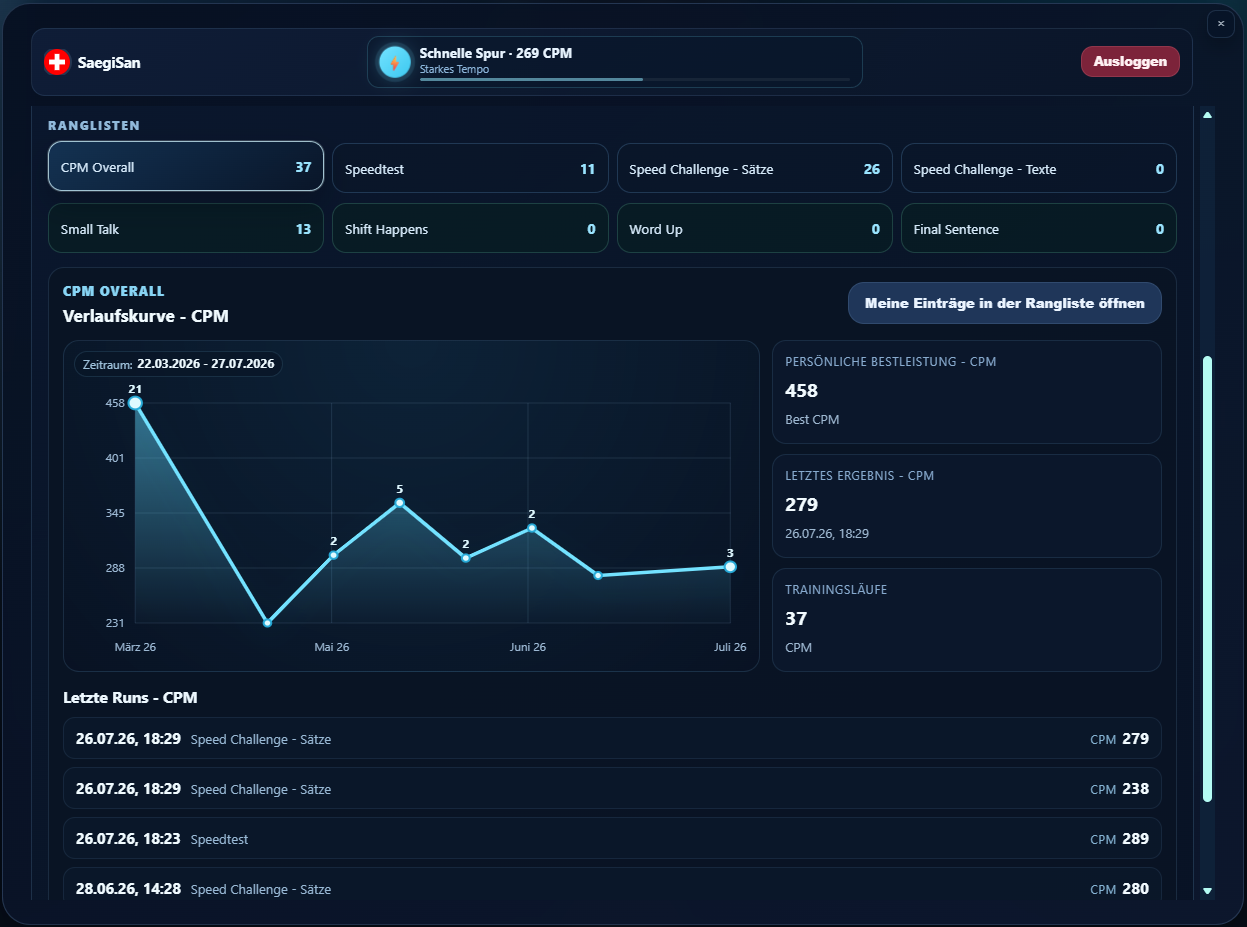Click the chart data point labeled 3

pos(730,567)
